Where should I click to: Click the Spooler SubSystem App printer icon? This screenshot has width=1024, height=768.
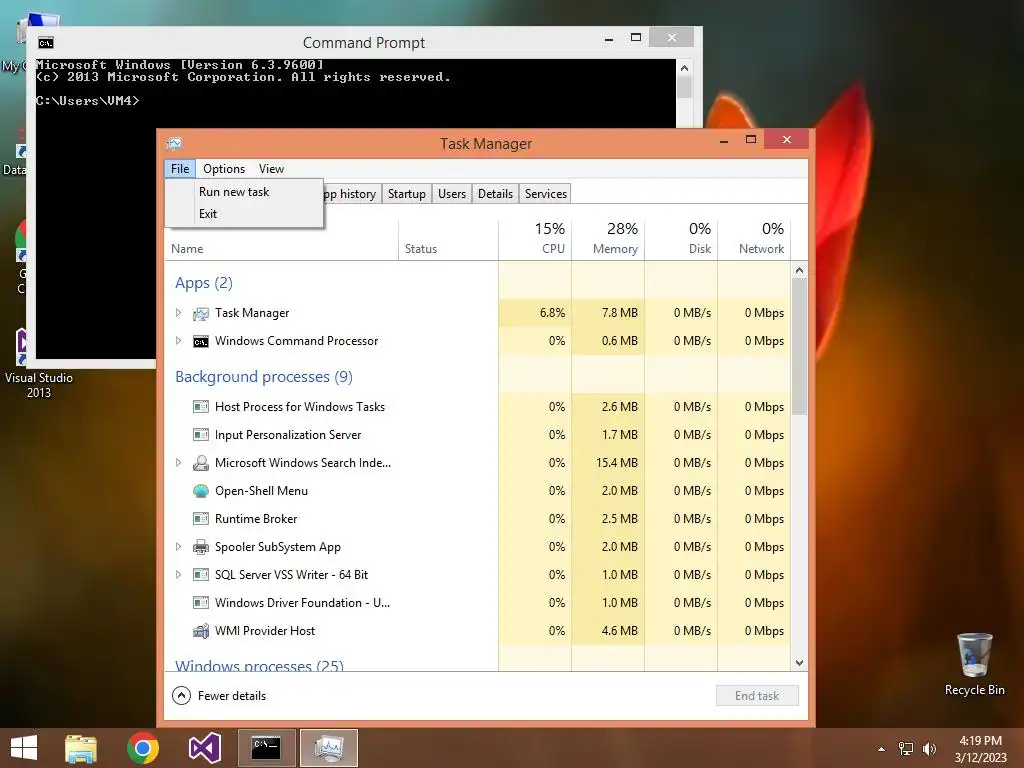pyautogui.click(x=200, y=547)
